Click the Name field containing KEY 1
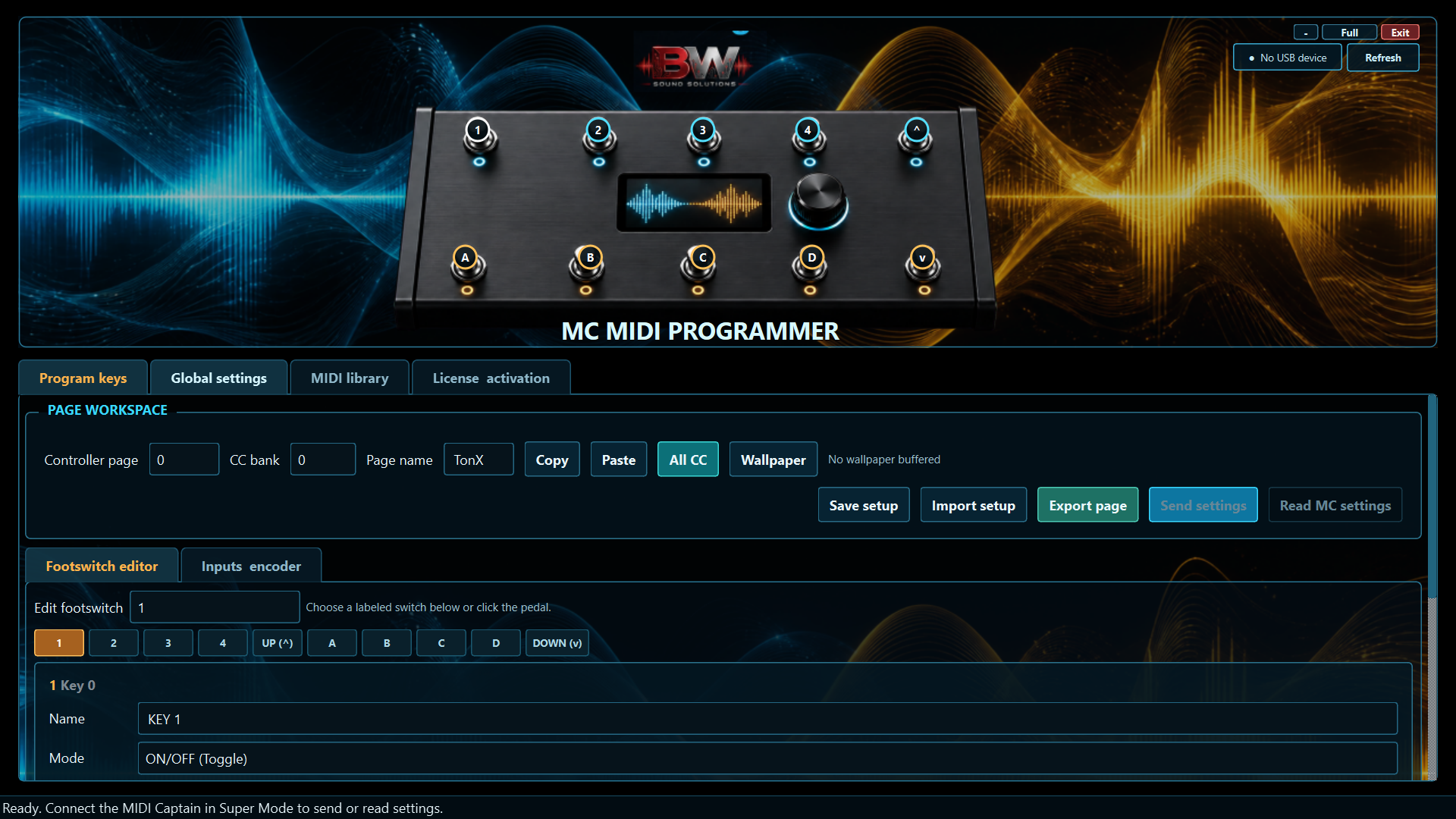This screenshot has width=1456, height=819. click(x=767, y=719)
